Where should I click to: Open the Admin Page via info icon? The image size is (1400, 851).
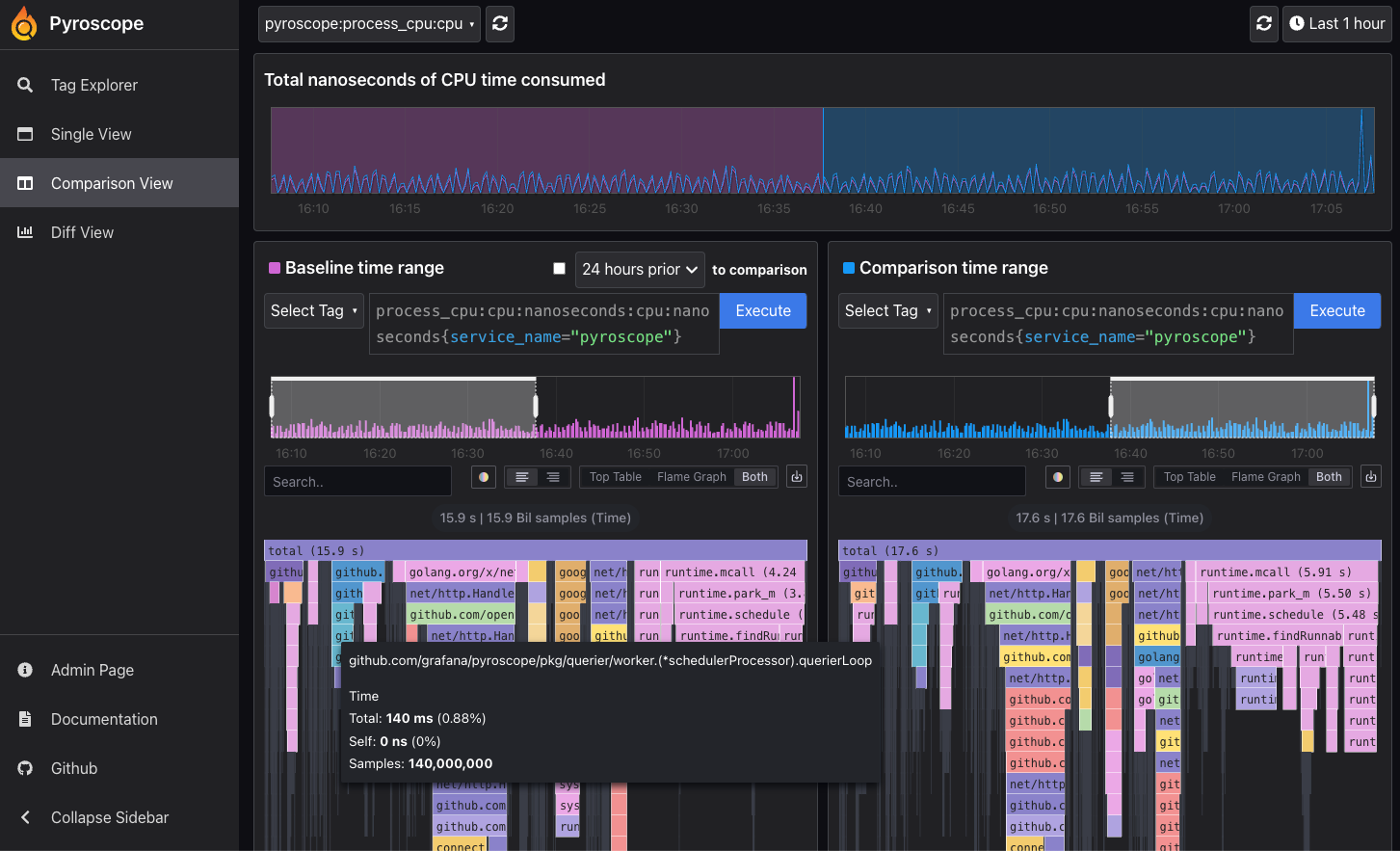pos(24,670)
